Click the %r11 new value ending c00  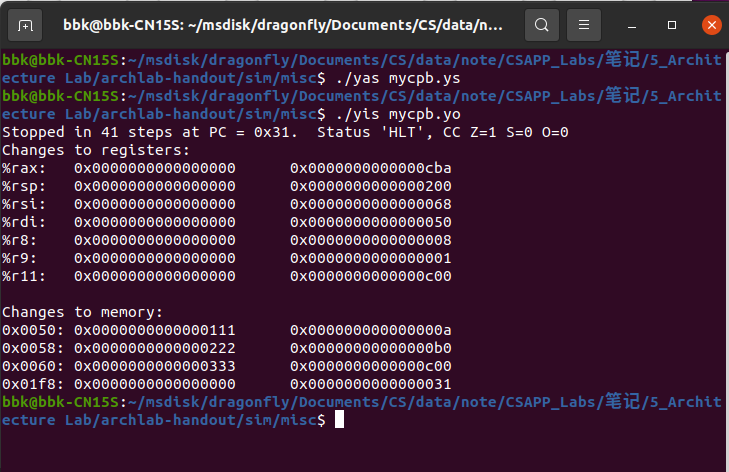[370, 275]
